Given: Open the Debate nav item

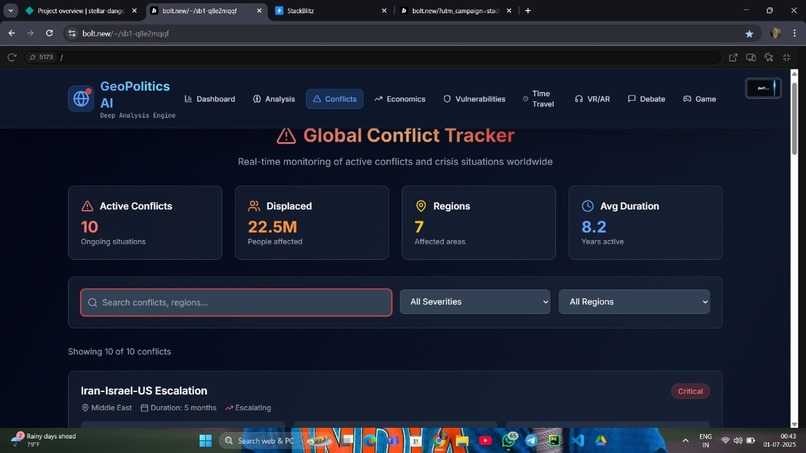Looking at the screenshot, I should [647, 99].
